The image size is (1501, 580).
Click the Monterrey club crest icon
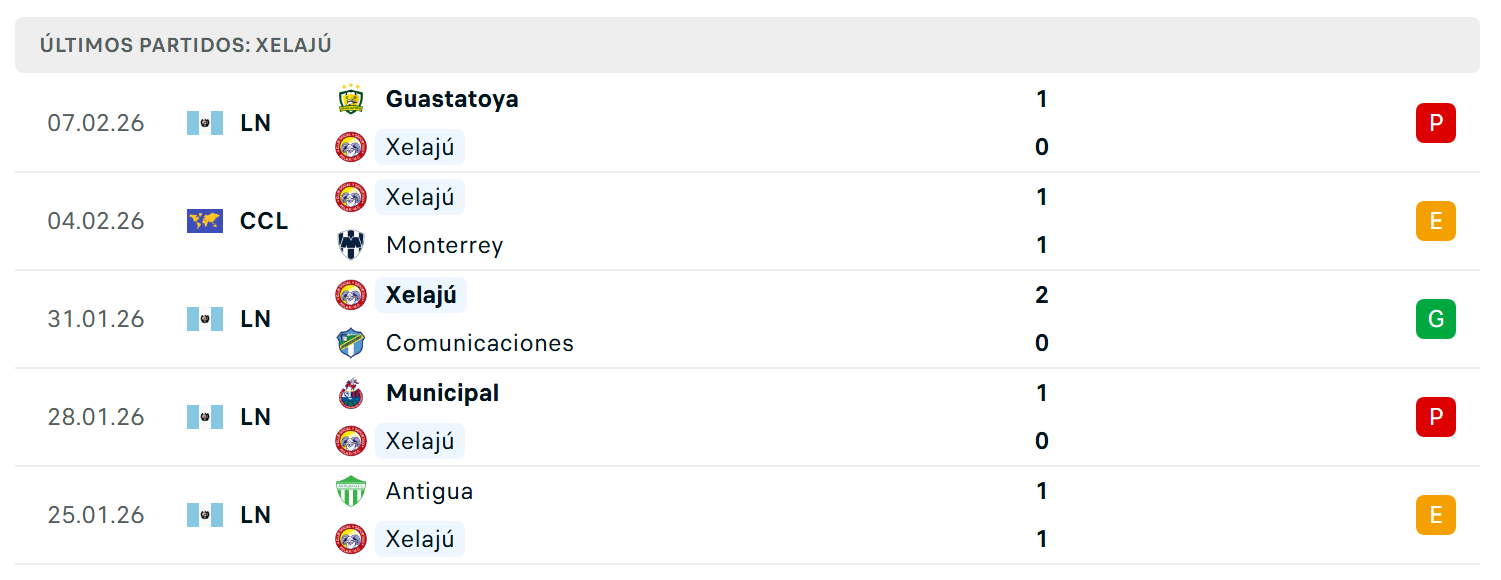351,245
